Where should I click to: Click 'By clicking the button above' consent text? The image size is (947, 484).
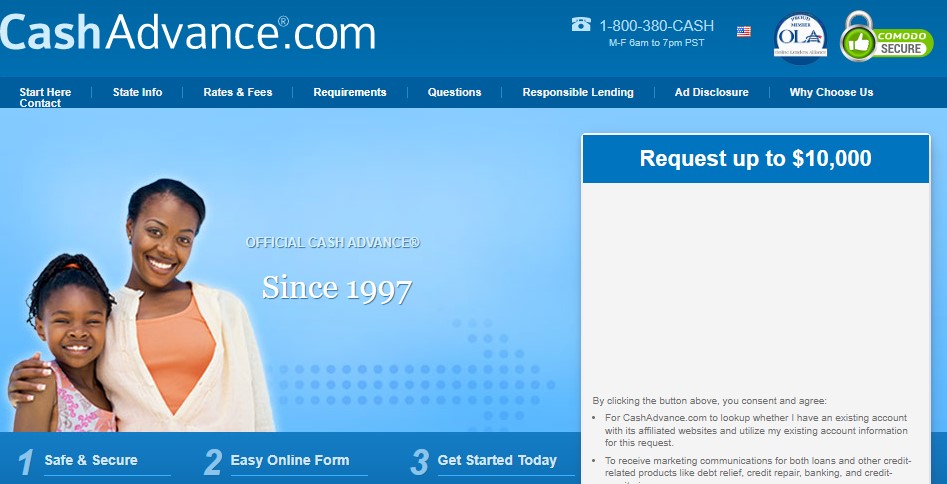tap(709, 401)
